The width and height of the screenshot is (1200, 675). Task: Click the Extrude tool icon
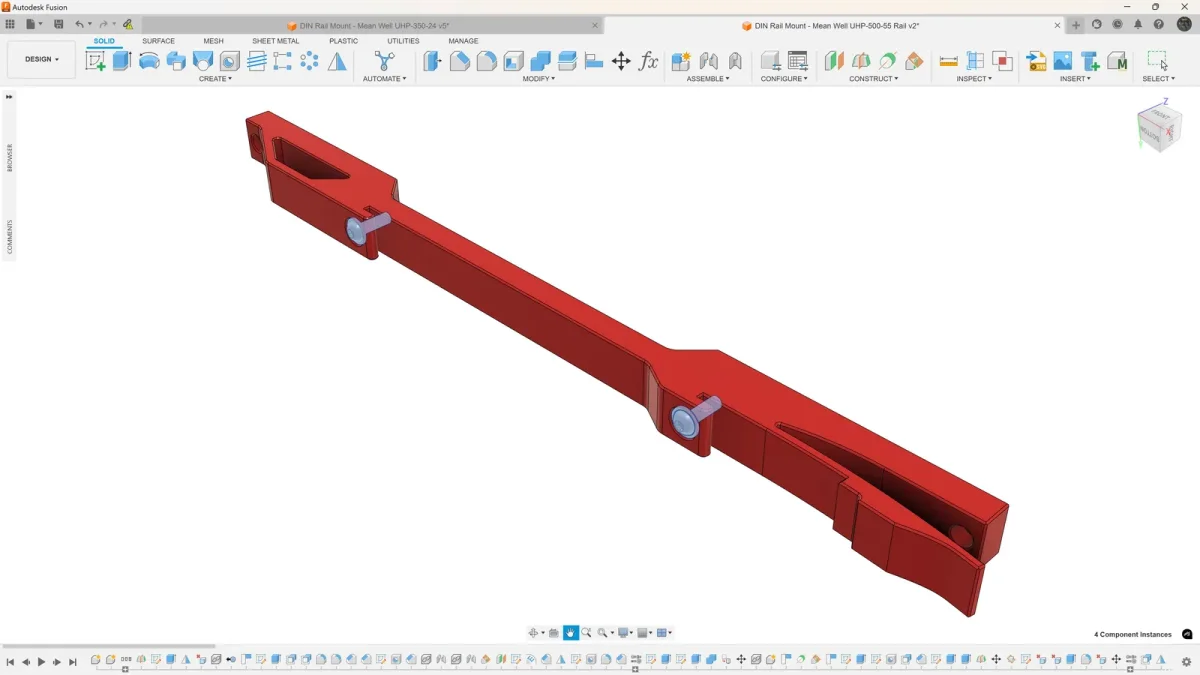(x=122, y=61)
